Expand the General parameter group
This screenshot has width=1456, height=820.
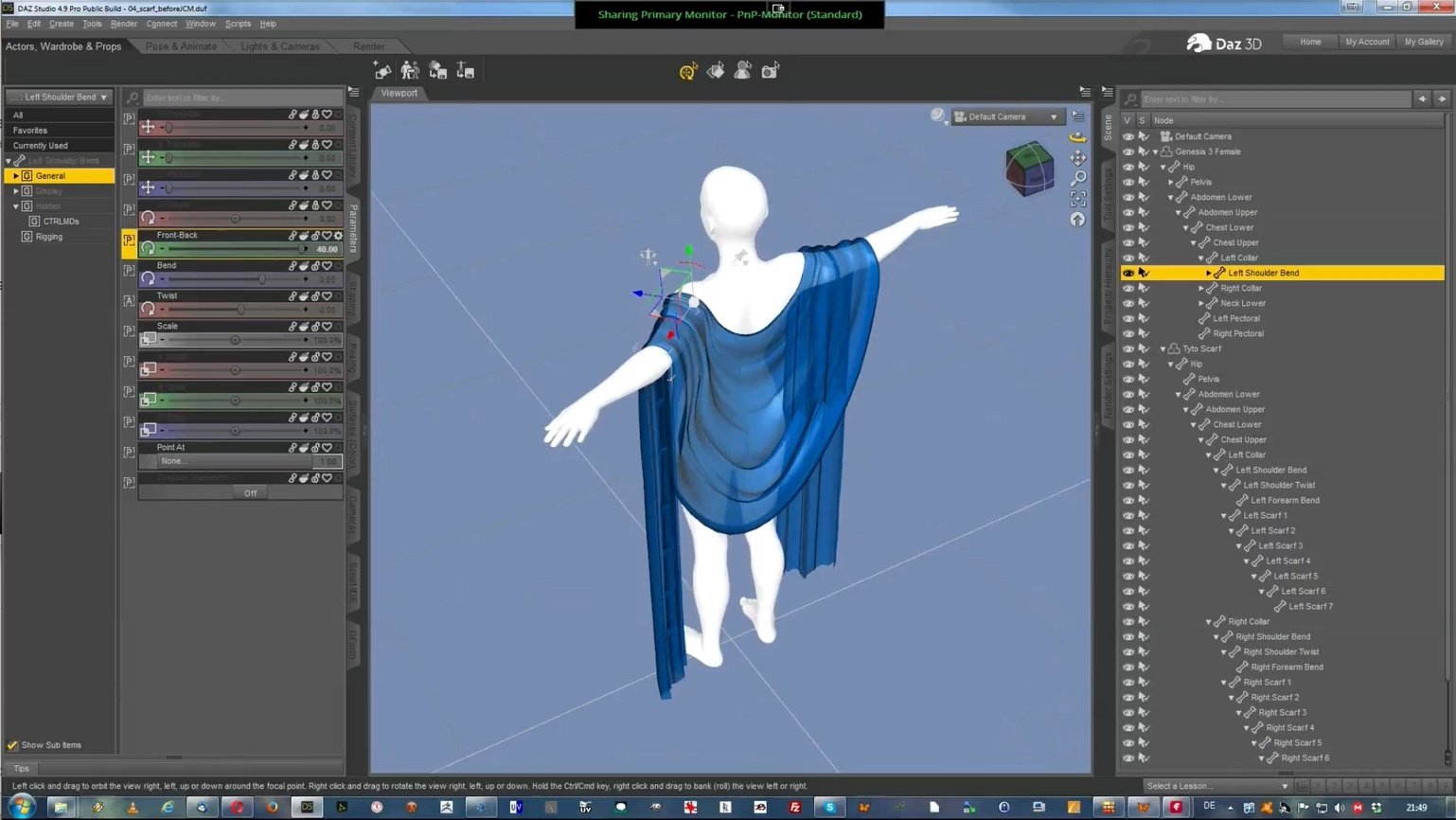pos(16,176)
